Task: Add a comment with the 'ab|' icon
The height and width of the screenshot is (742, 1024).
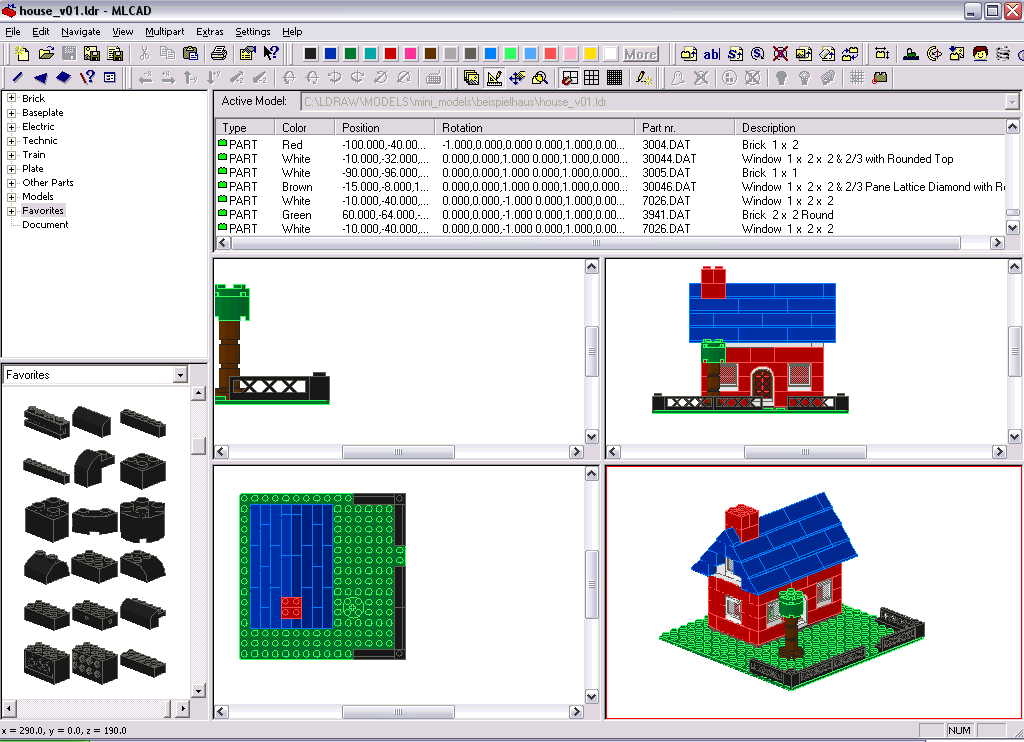Action: pyautogui.click(x=712, y=54)
